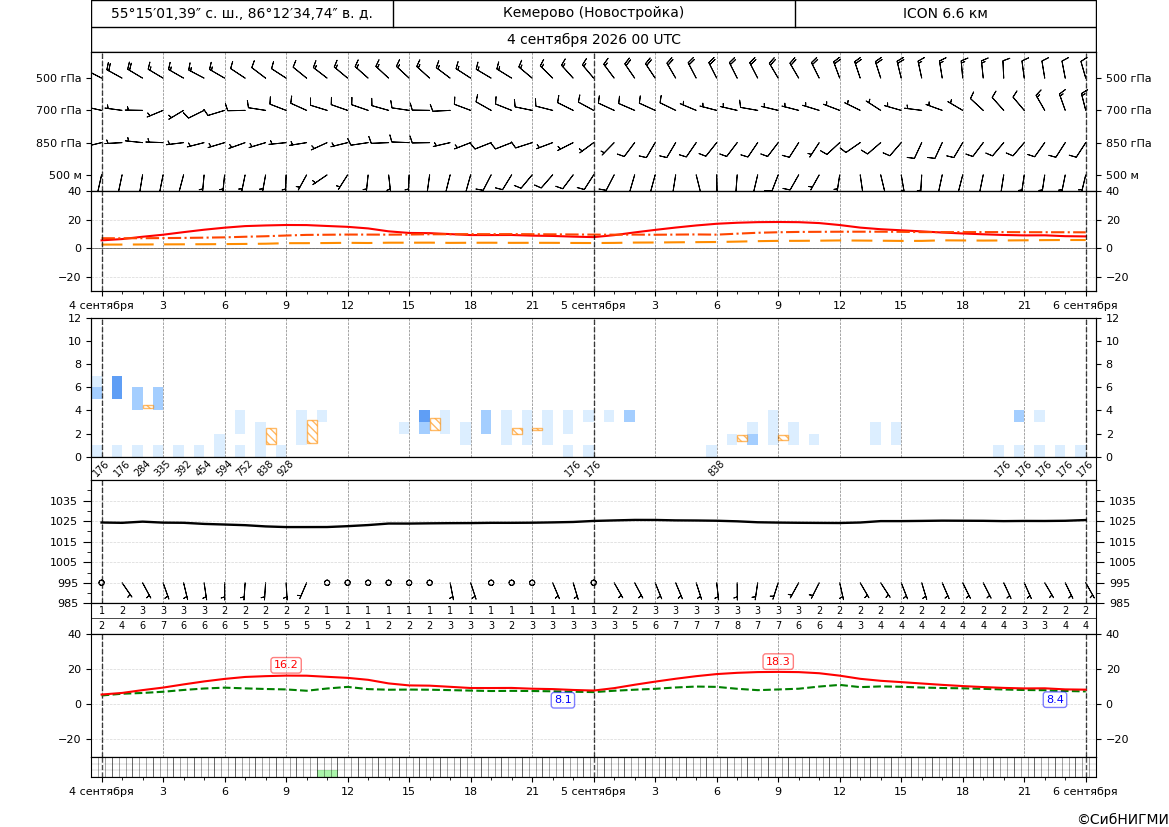This screenshot has height=827, width=1169.
Task: Click the 850 гПа label on the right axis
Action: [1129, 143]
